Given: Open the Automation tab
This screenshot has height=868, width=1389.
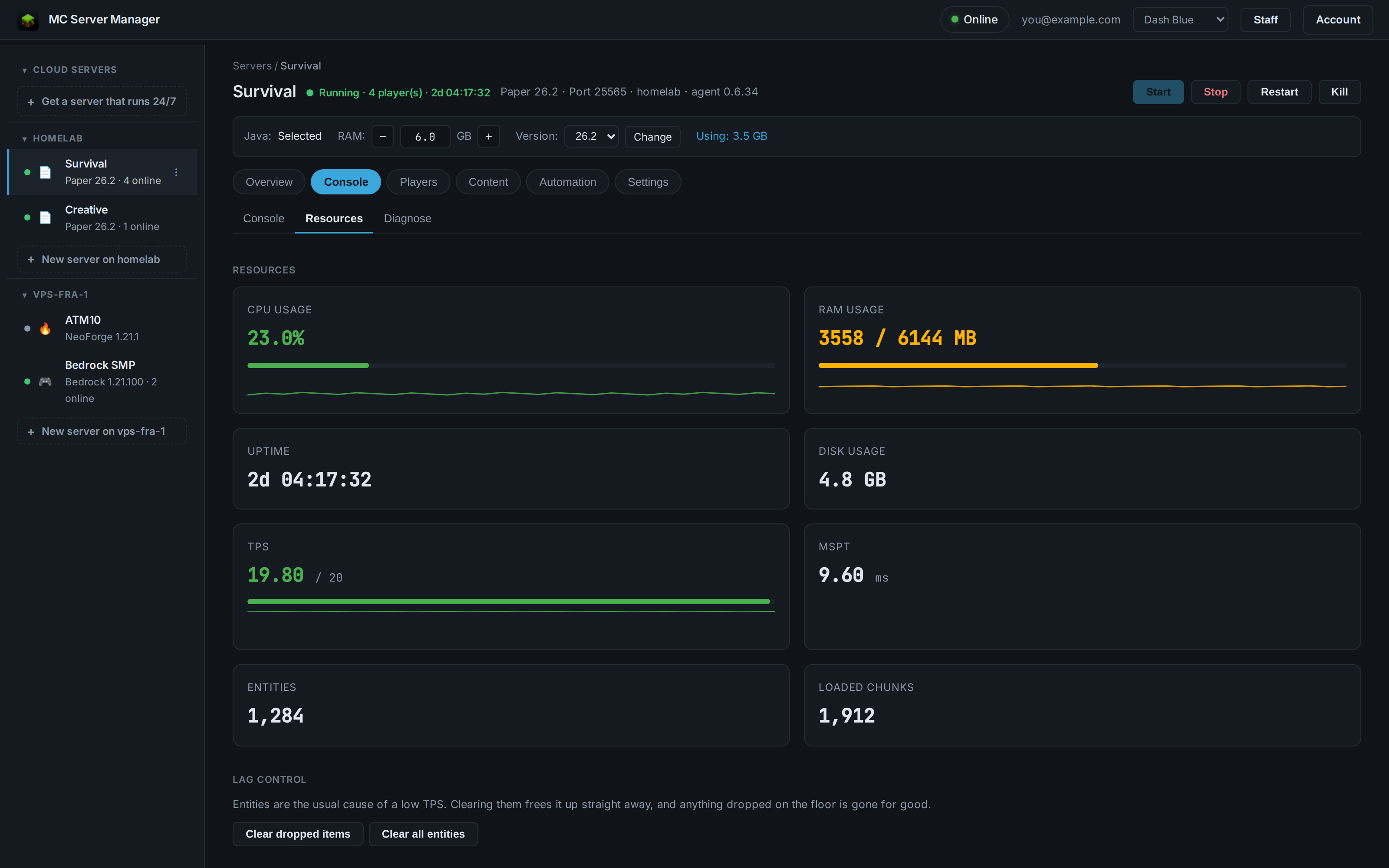Looking at the screenshot, I should 567,182.
